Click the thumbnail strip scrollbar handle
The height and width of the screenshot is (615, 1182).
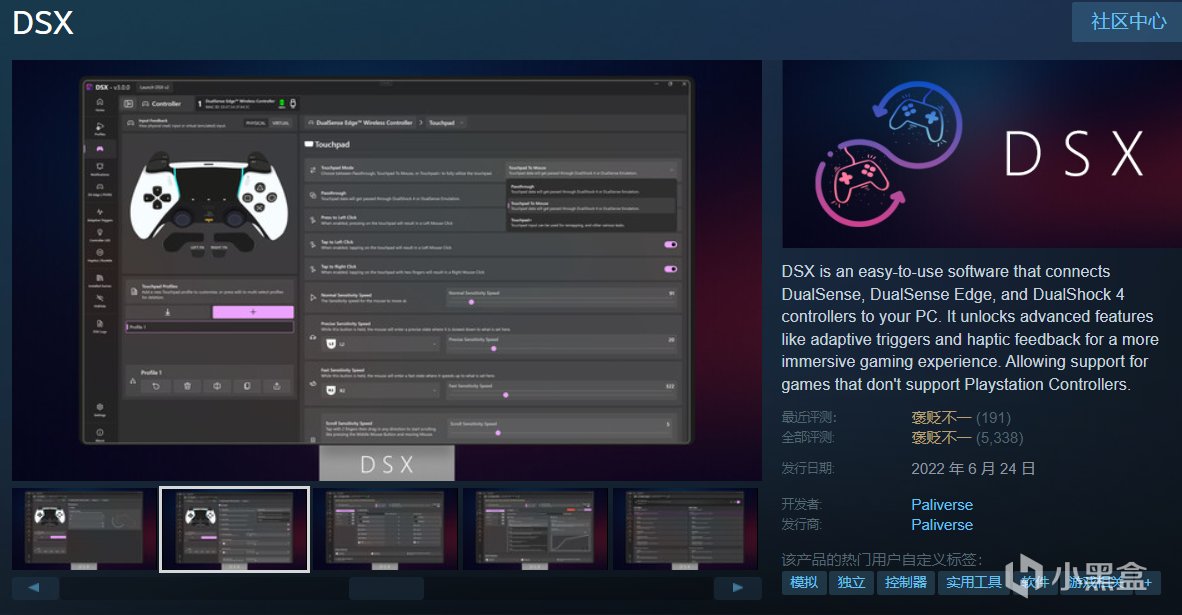(386, 588)
